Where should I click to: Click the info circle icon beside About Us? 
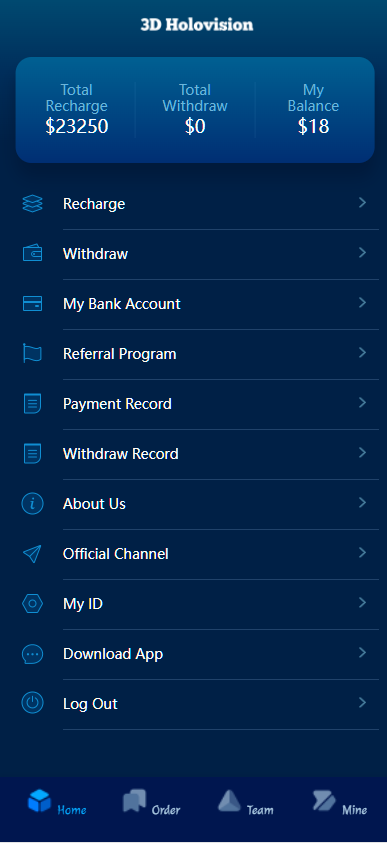pyautogui.click(x=32, y=504)
